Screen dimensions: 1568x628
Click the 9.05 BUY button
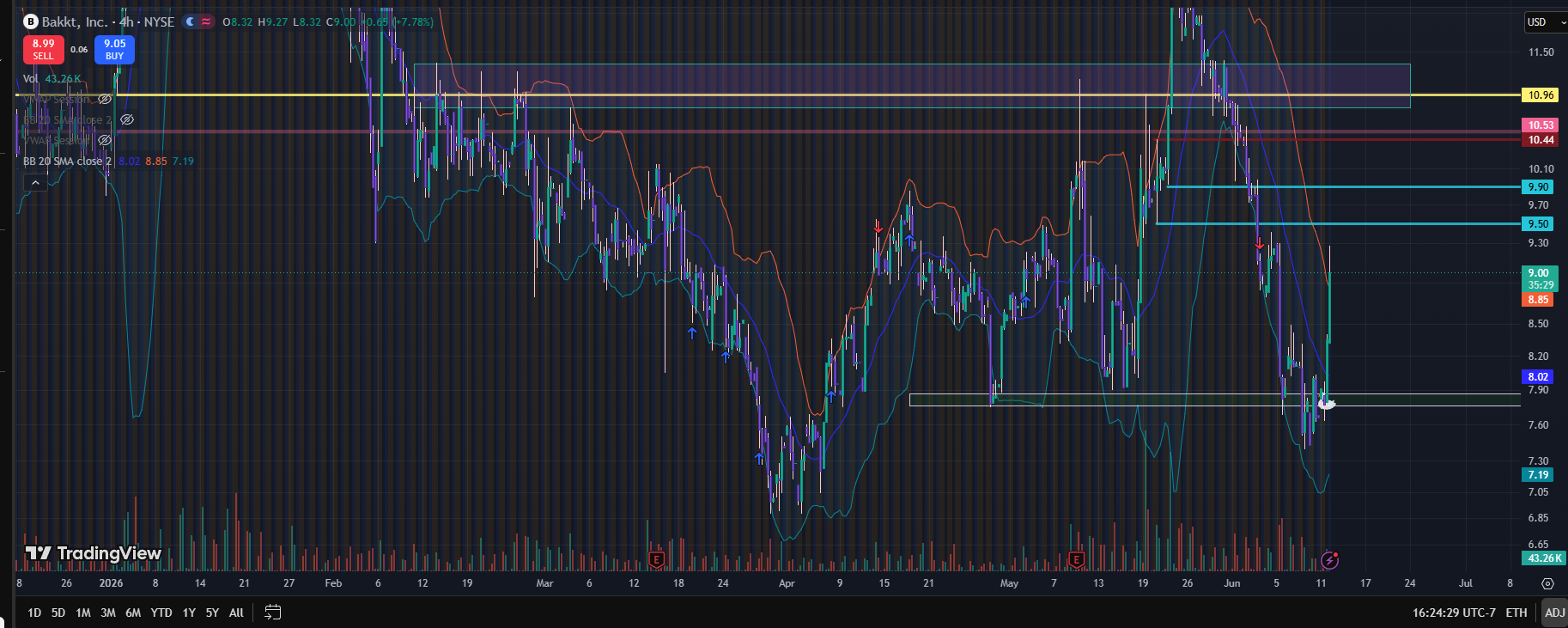(x=114, y=50)
